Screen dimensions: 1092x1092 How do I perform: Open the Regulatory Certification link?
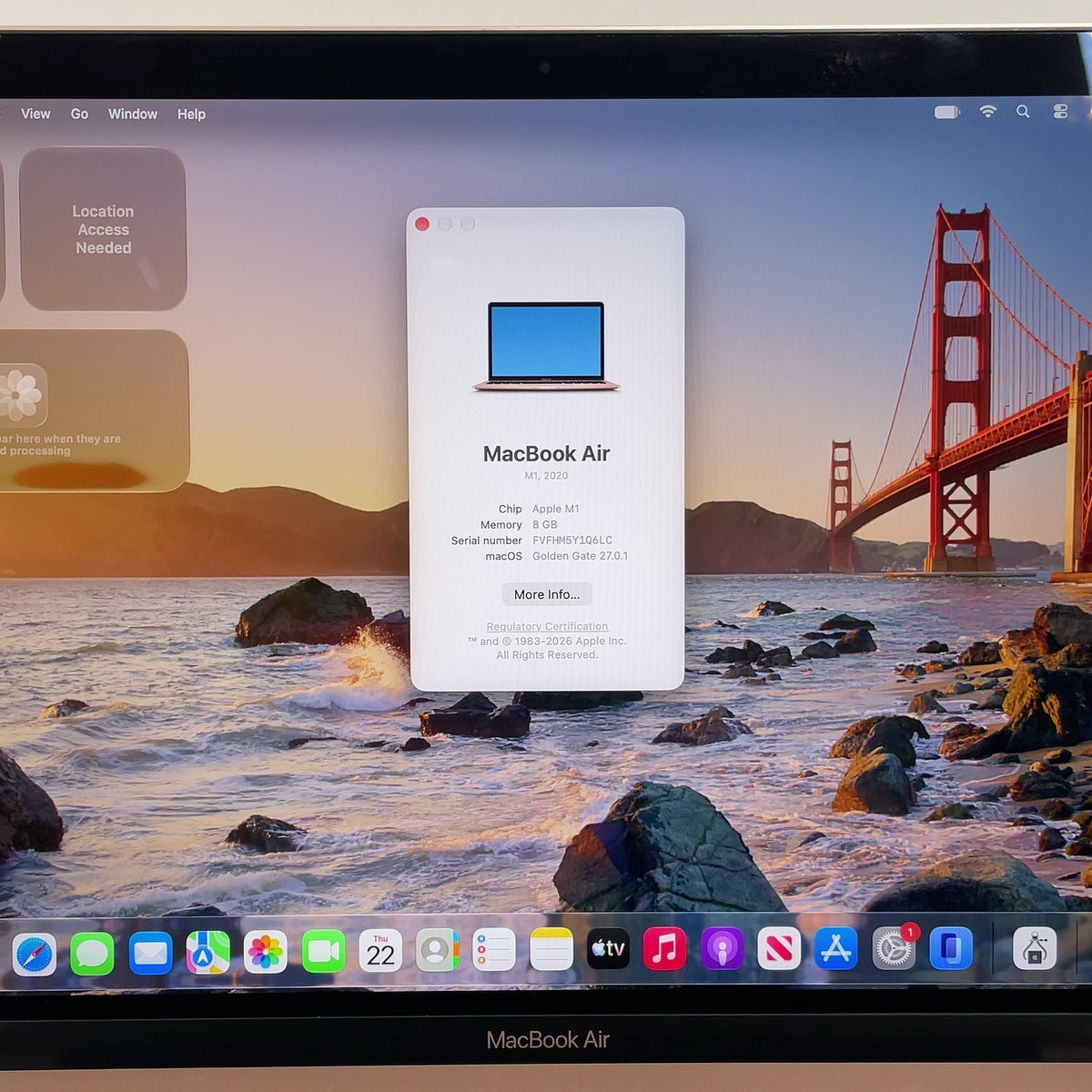coord(547,626)
